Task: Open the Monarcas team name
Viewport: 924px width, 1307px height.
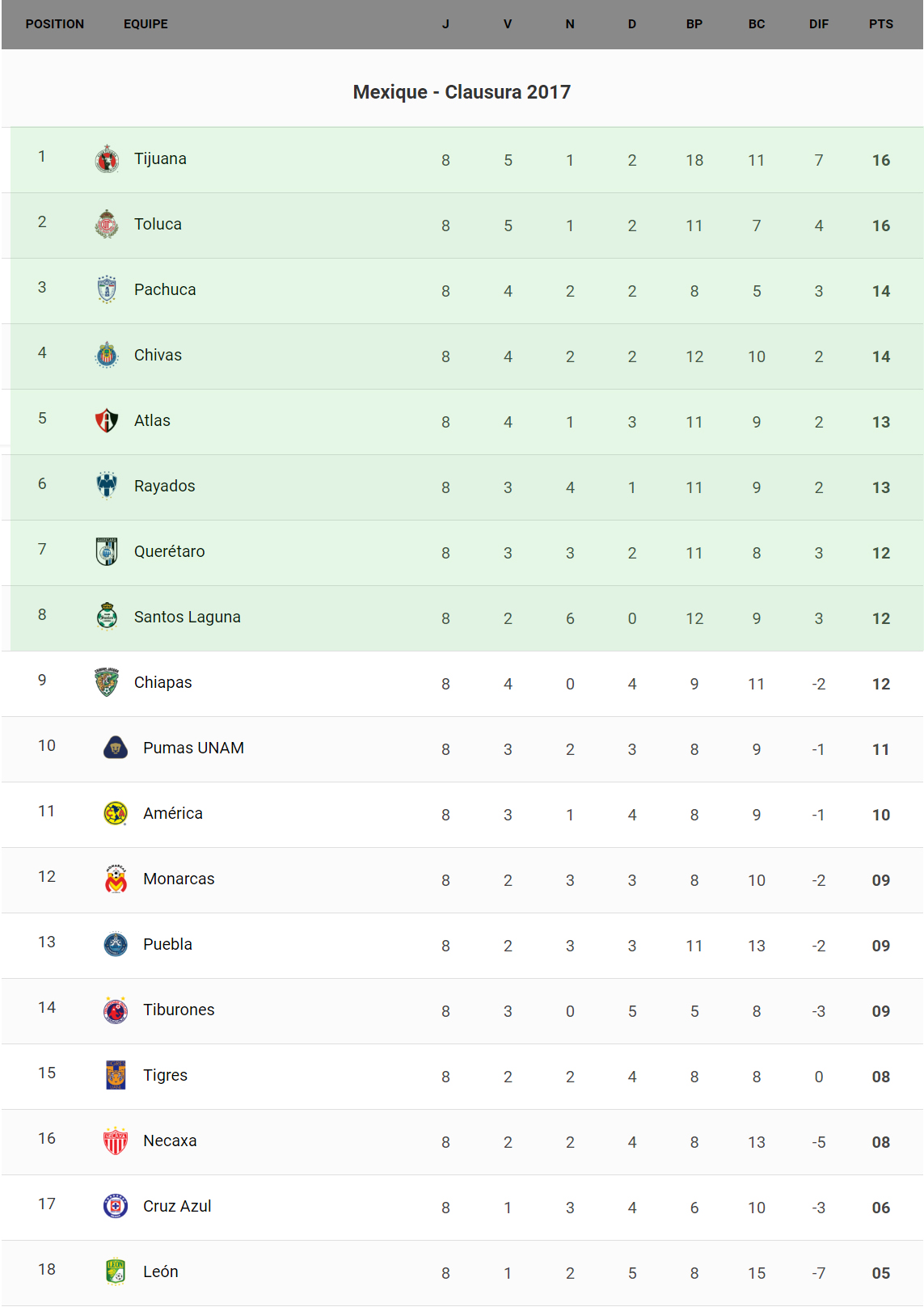Action: [x=179, y=879]
